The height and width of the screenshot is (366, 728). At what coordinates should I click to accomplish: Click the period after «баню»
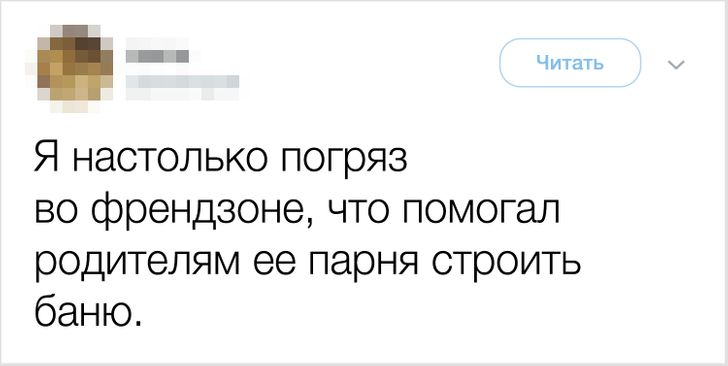[135, 321]
